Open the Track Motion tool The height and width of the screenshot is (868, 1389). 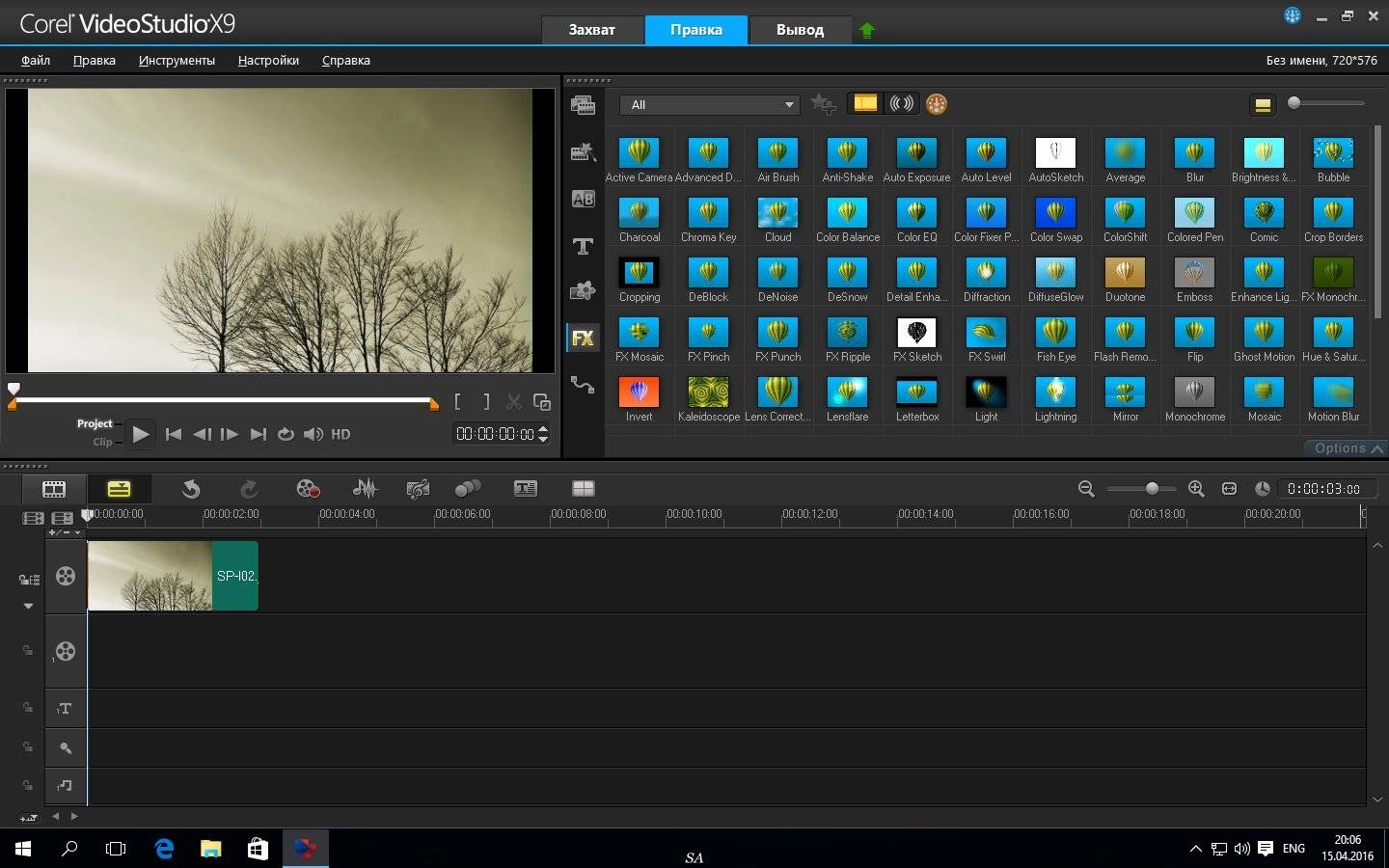point(468,489)
